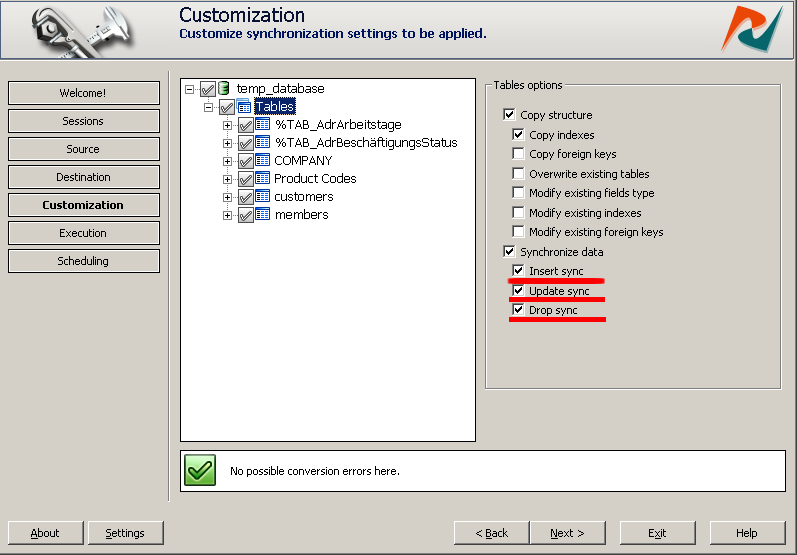Open the Settings button at bottom
This screenshot has height=555, width=797.
click(x=126, y=533)
